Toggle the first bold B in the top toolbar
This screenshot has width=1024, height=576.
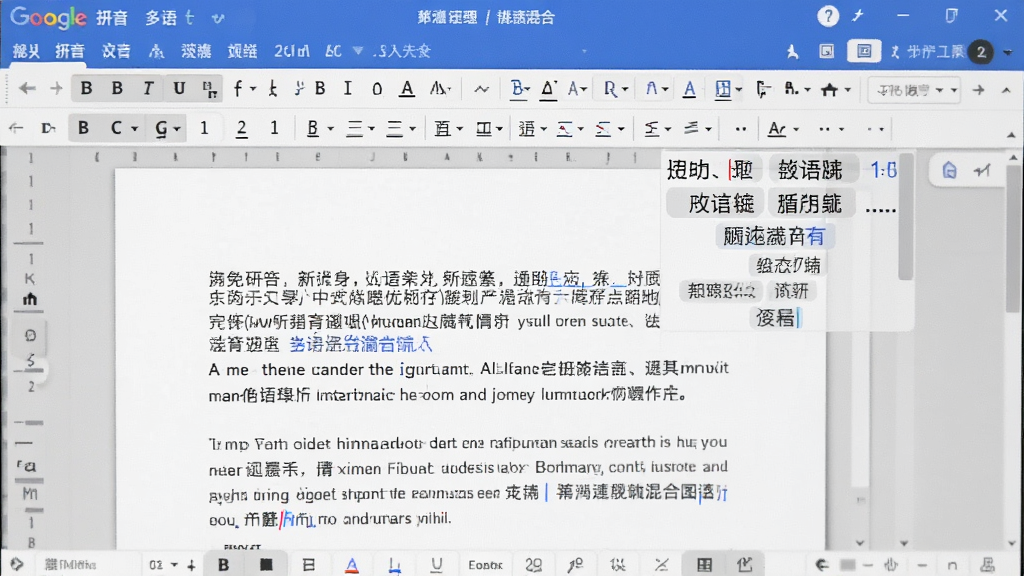[86, 88]
